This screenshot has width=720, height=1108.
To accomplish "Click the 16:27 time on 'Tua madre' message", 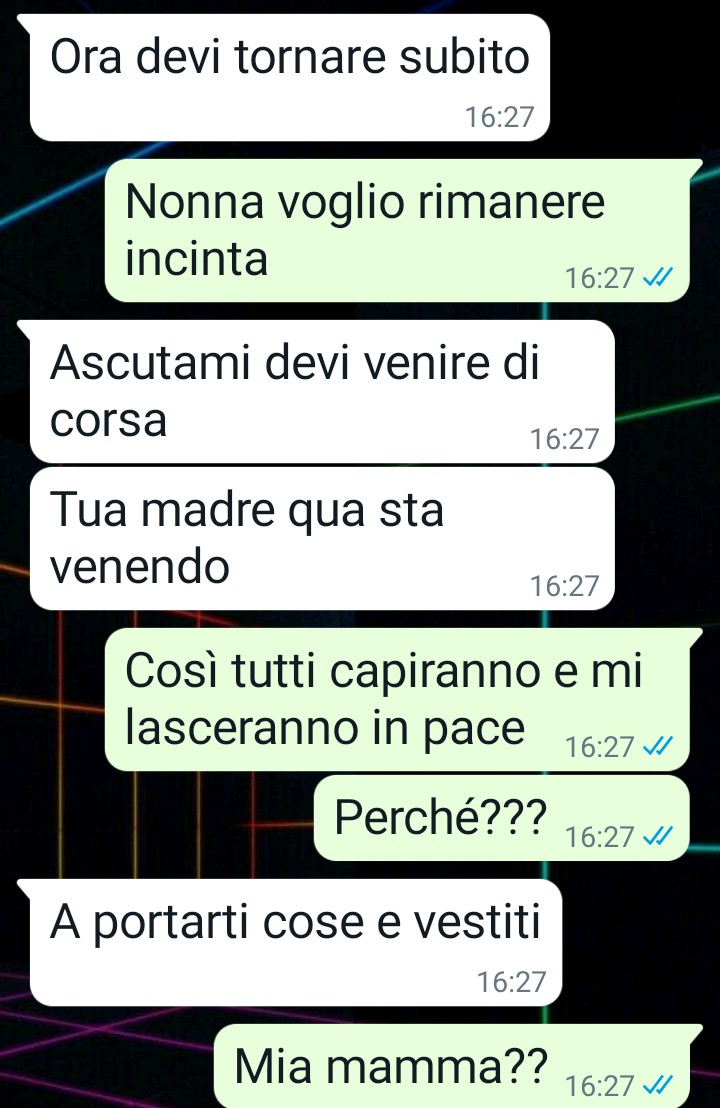I will coord(565,586).
